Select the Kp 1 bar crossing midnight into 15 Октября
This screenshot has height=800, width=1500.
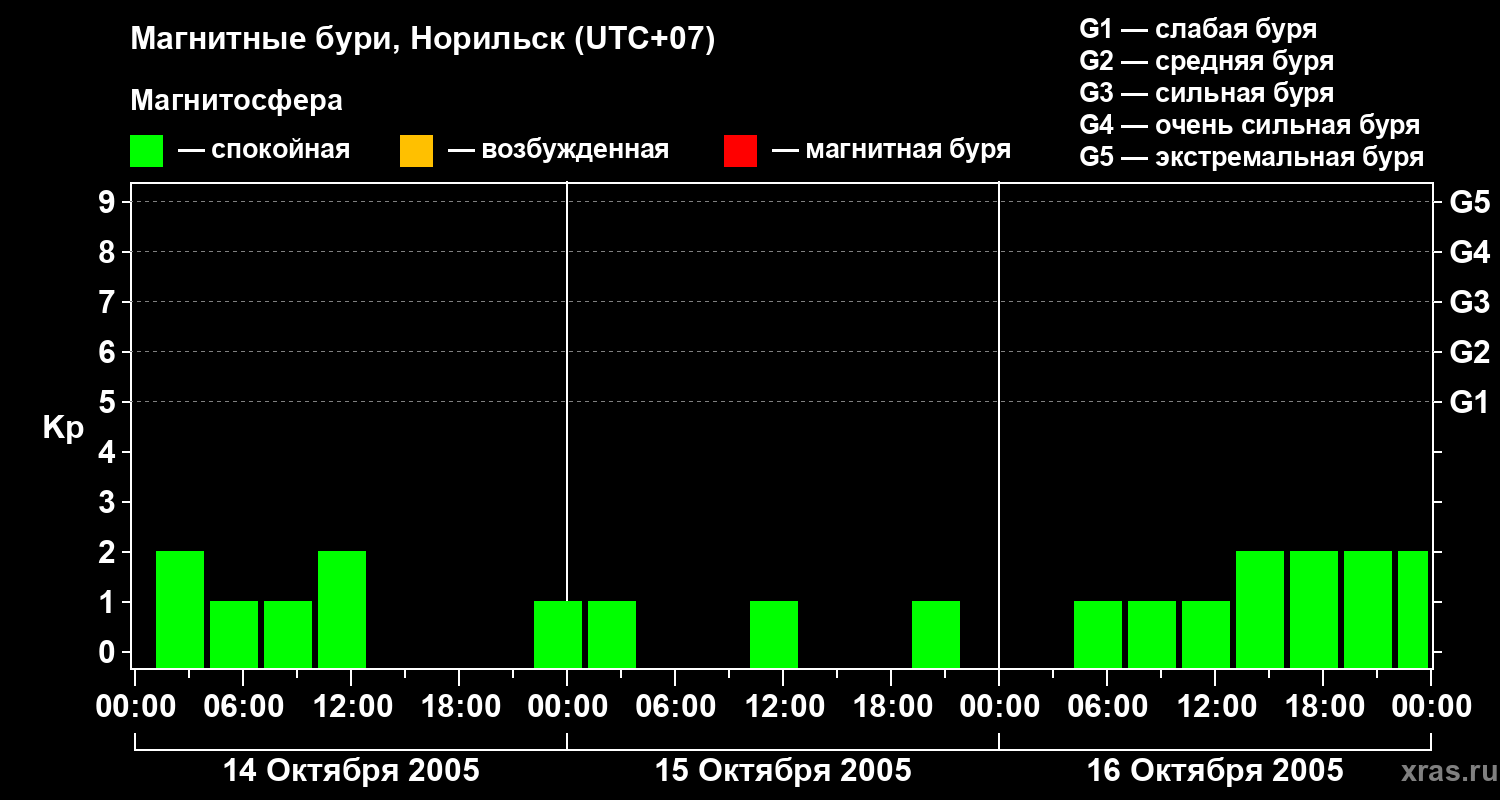pyautogui.click(x=558, y=634)
